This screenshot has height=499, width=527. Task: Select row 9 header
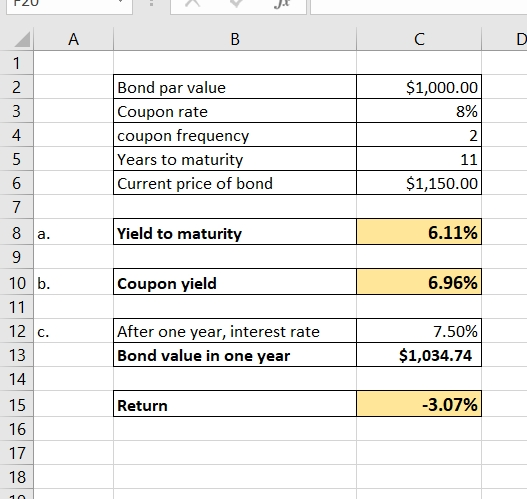click(16, 257)
